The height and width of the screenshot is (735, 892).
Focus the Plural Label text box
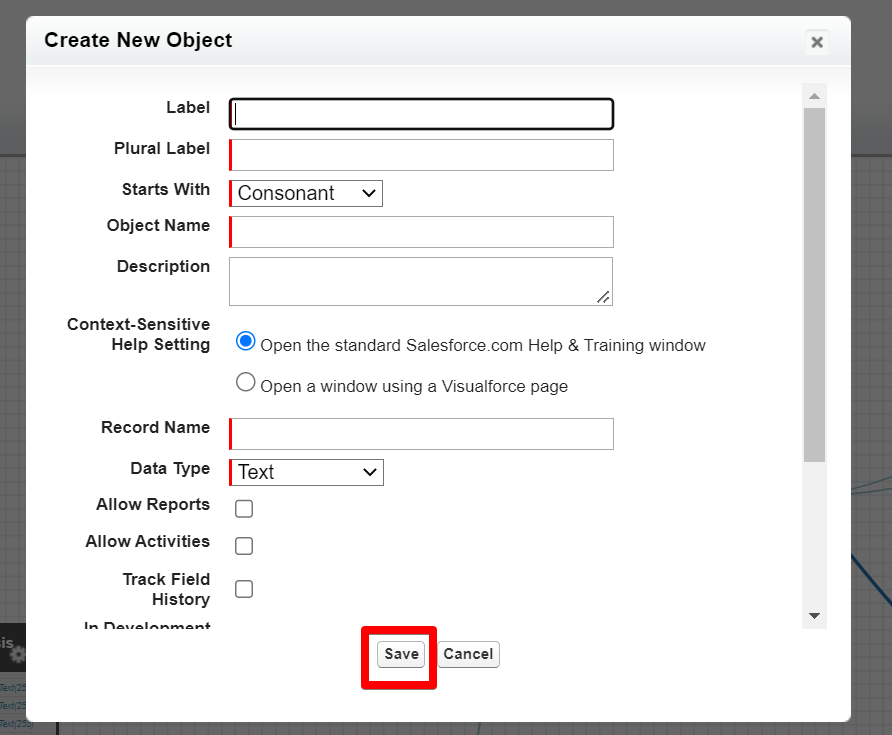coord(422,155)
